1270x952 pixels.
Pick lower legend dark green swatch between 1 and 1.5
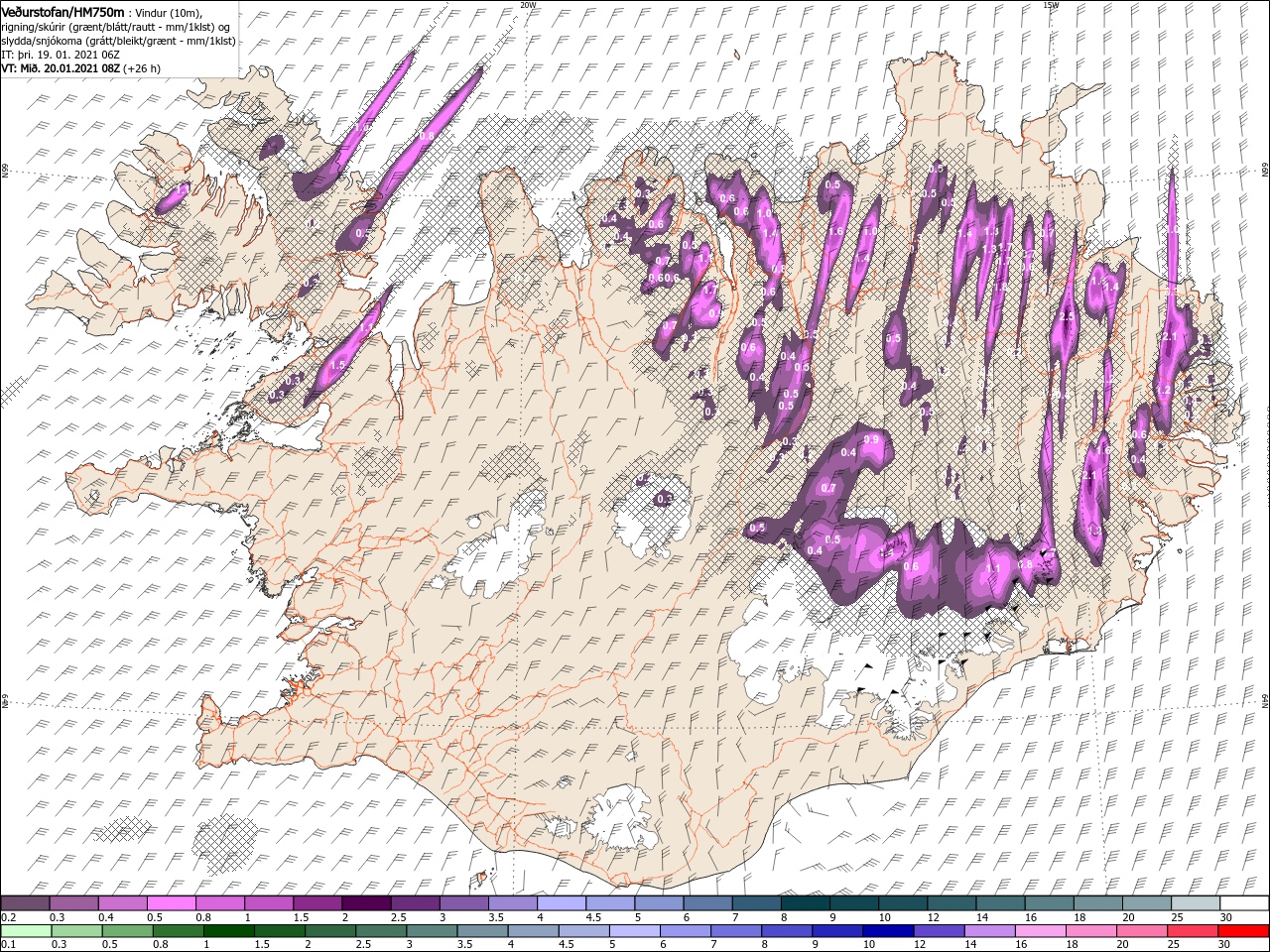[227, 931]
